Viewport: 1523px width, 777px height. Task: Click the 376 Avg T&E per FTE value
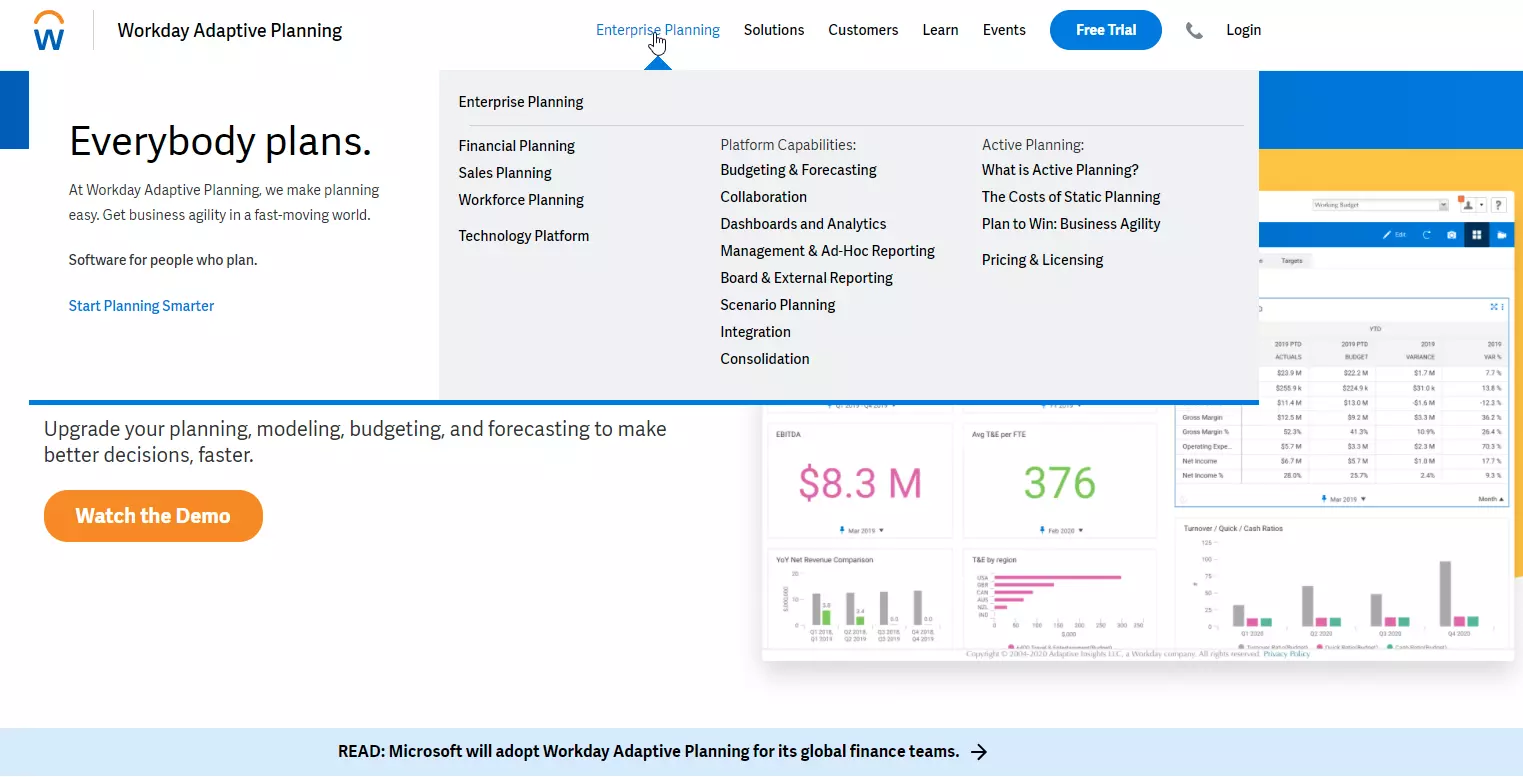(1060, 484)
